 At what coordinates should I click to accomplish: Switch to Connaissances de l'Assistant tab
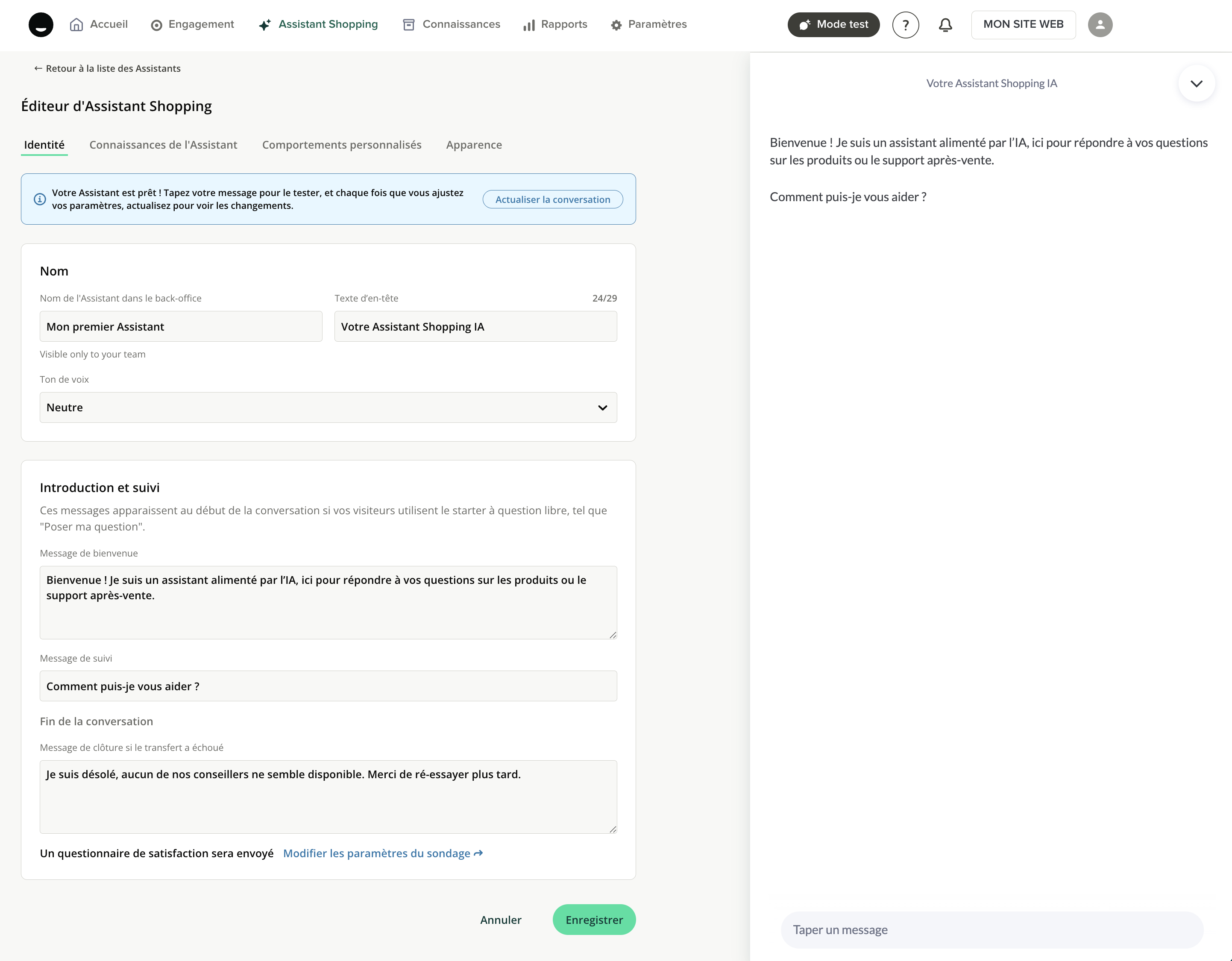tap(163, 145)
